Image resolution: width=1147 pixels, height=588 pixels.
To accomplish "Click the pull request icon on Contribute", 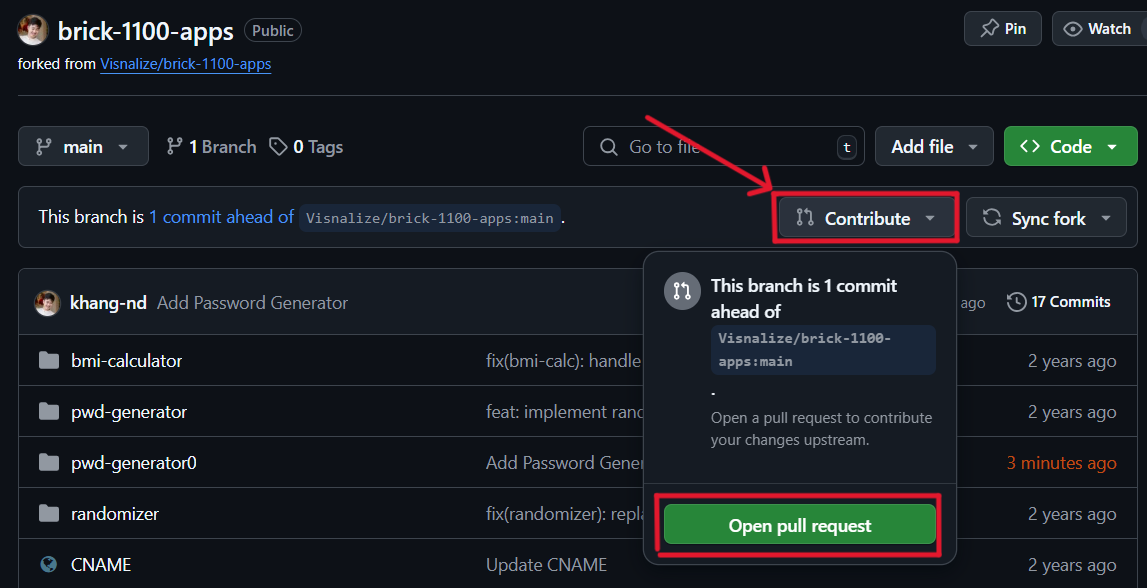I will pyautogui.click(x=806, y=217).
